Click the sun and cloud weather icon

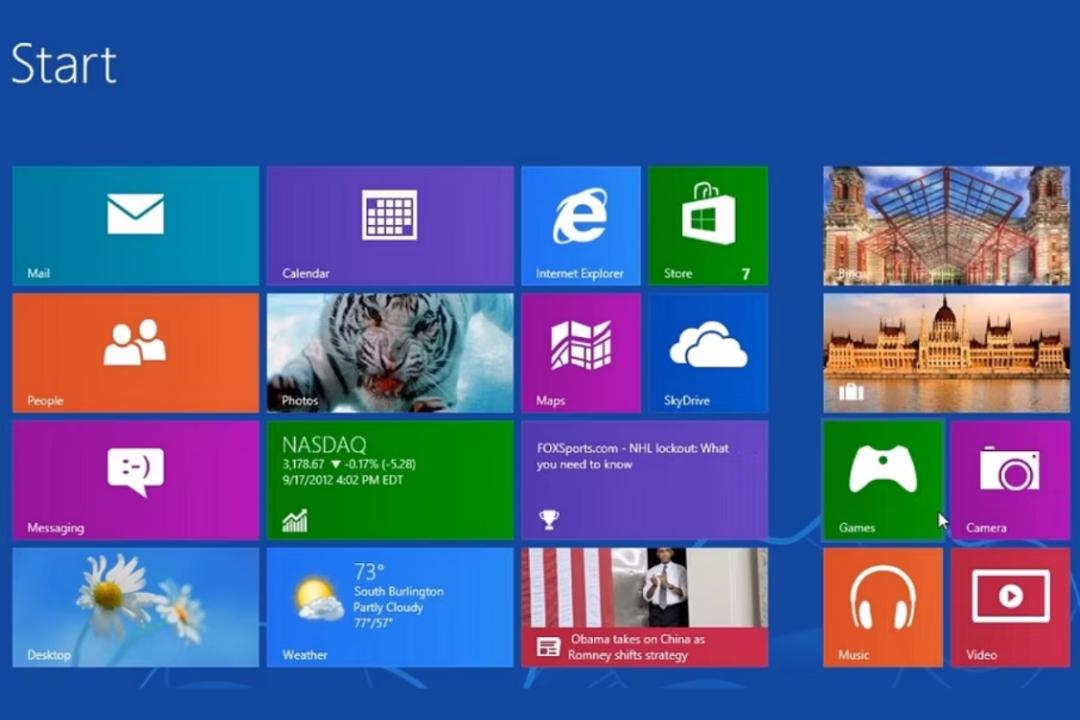point(318,598)
